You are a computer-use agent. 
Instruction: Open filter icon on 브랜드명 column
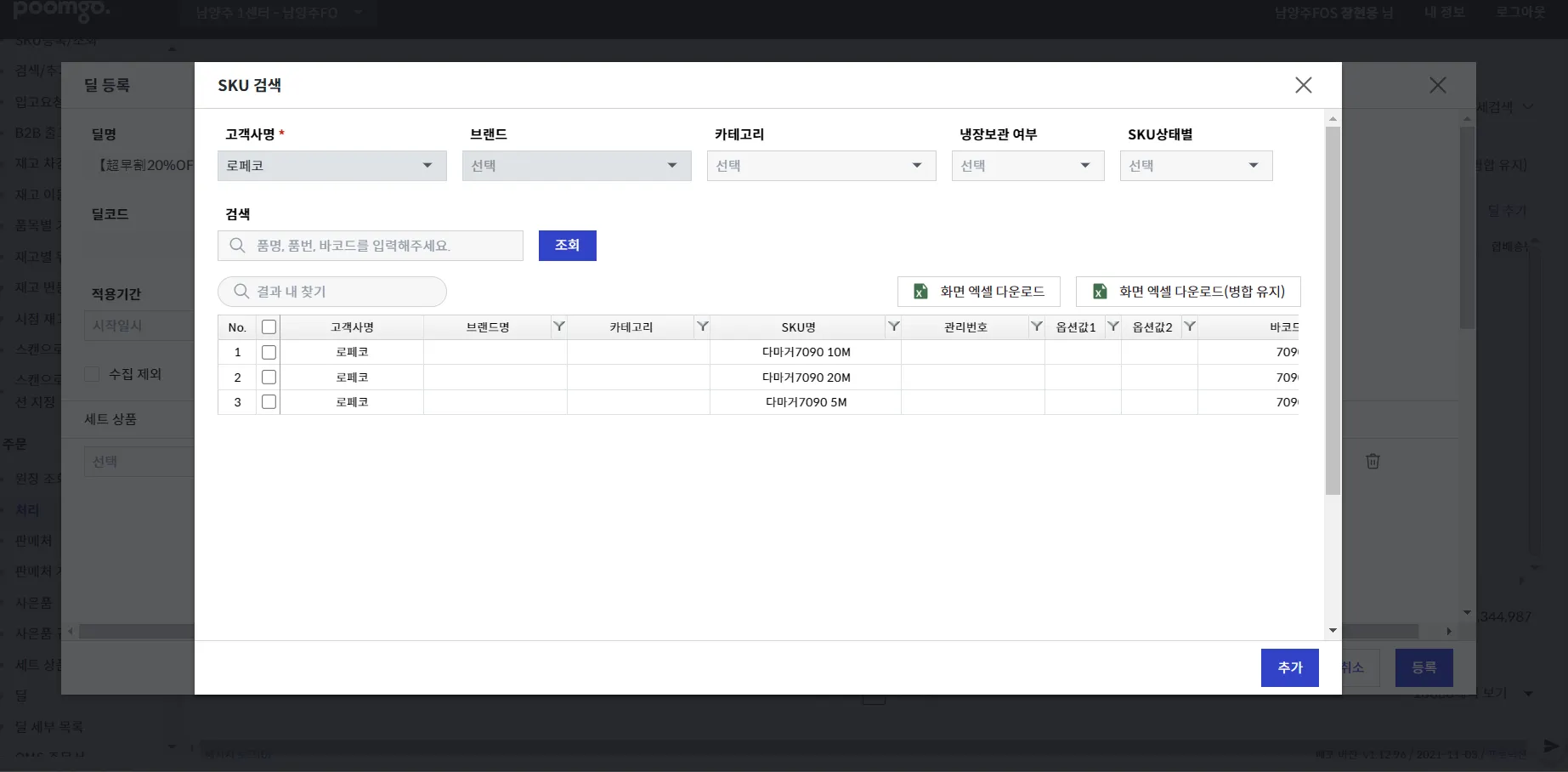[x=559, y=326]
